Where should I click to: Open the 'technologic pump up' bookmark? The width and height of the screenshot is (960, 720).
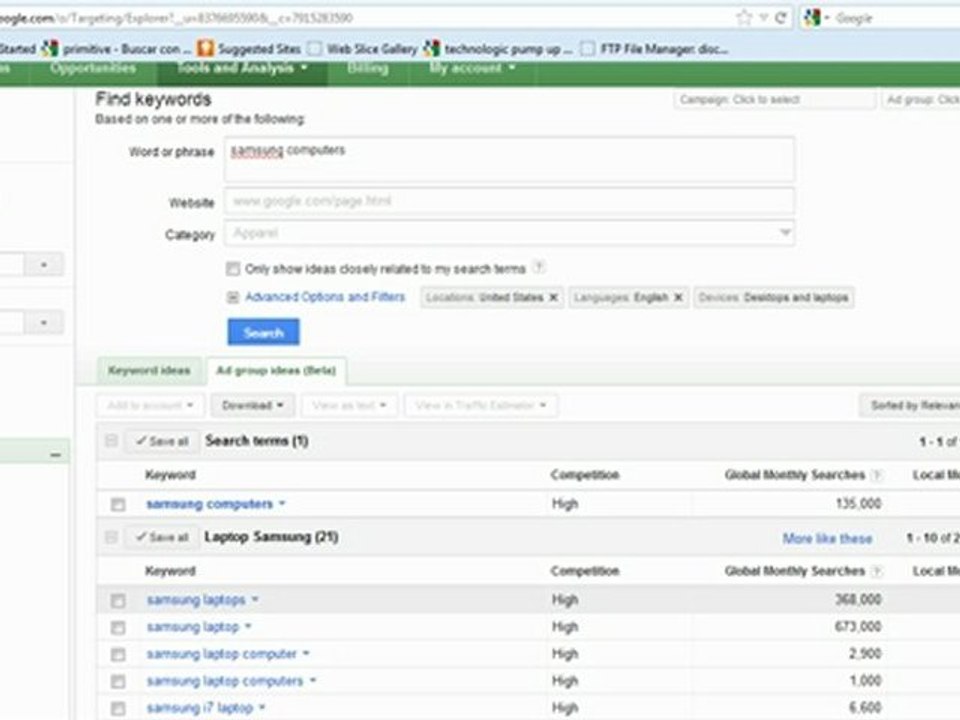pyautogui.click(x=498, y=48)
